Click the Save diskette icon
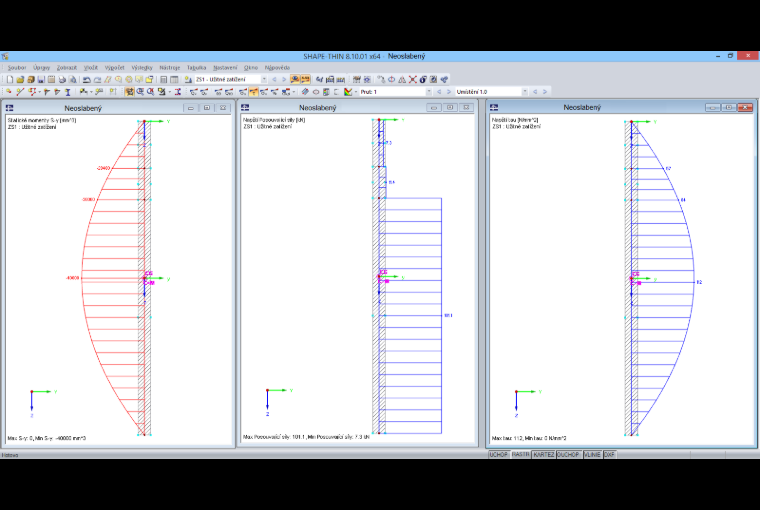 coord(41,79)
